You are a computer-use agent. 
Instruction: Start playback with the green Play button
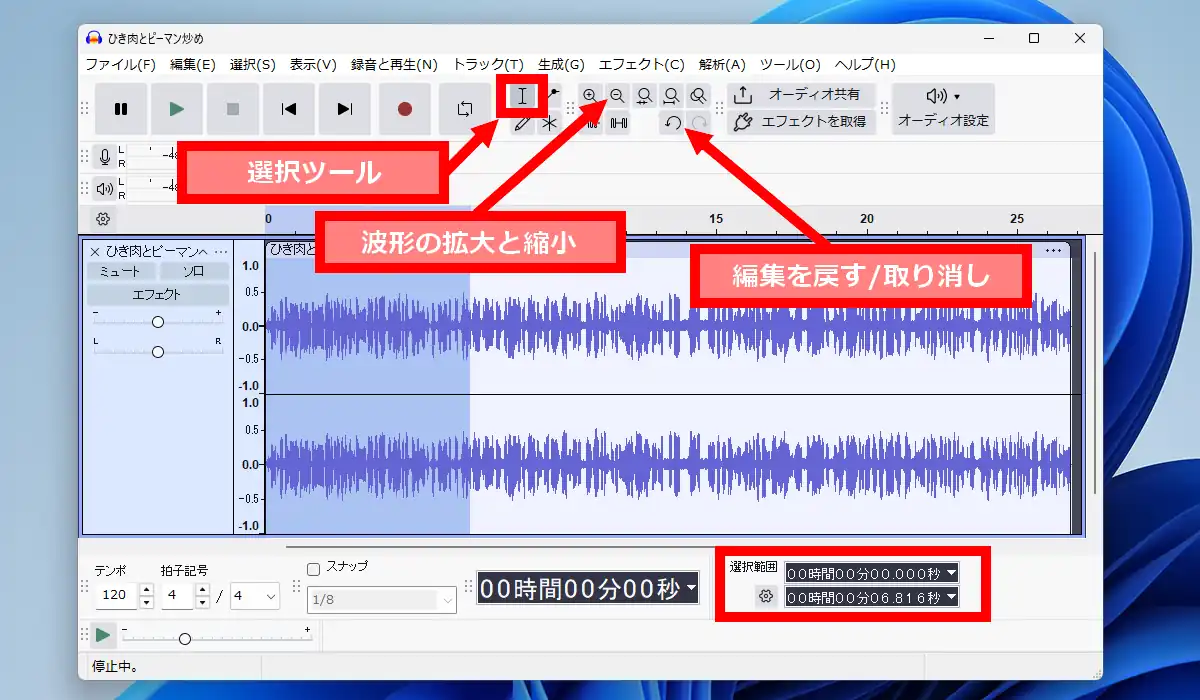[177, 109]
